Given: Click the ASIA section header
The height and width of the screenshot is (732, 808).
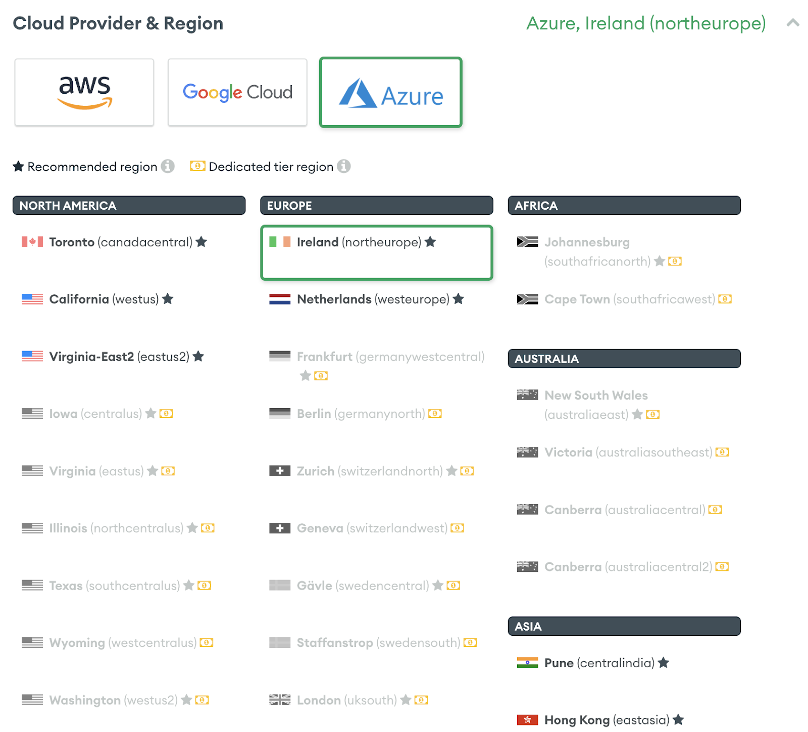Looking at the screenshot, I should coord(624,626).
